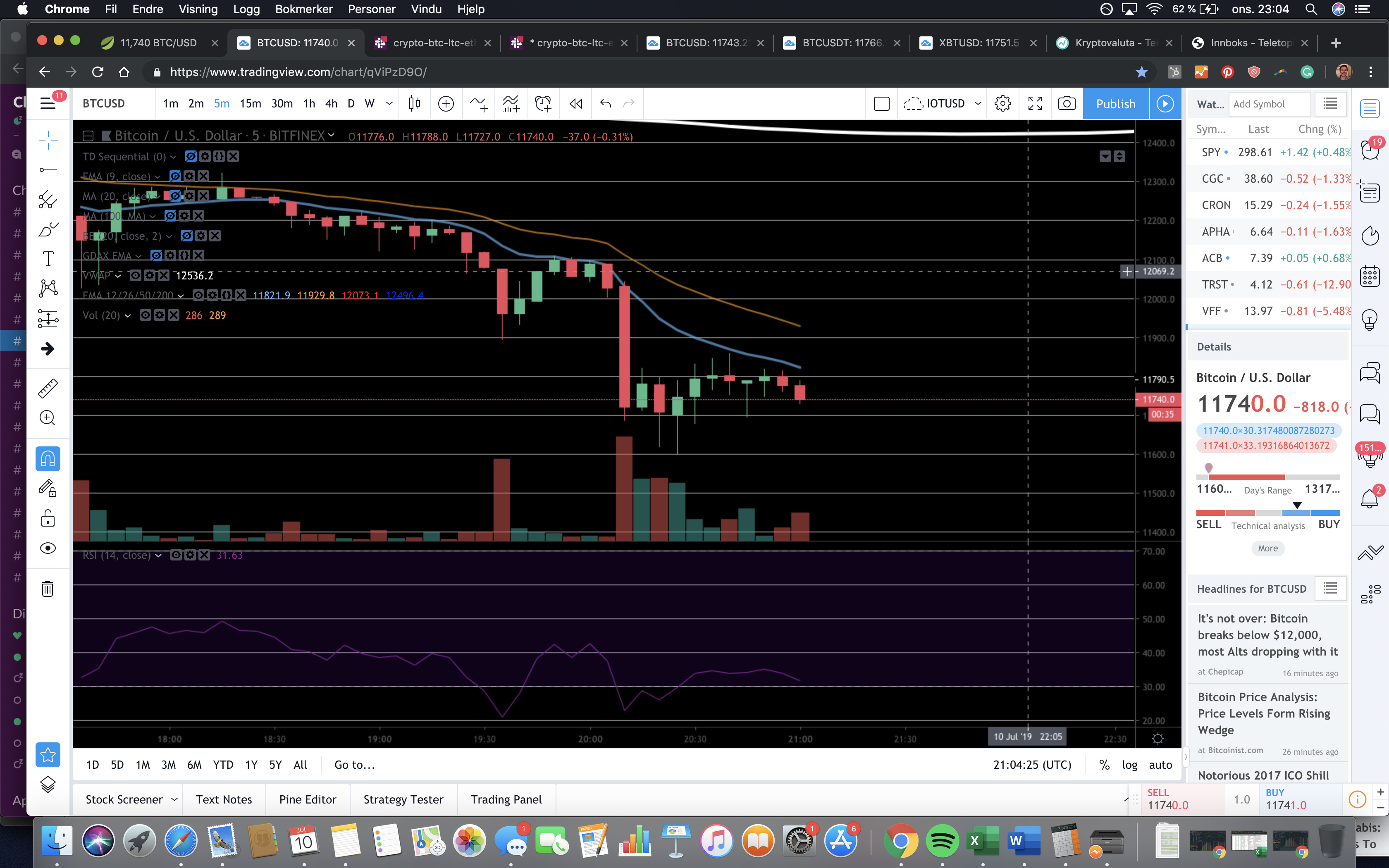Click the trash remove drawings icon
1389x868 pixels.
point(48,589)
